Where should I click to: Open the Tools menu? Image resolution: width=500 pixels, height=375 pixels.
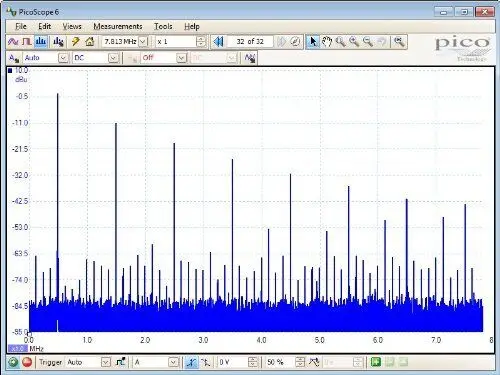point(163,26)
